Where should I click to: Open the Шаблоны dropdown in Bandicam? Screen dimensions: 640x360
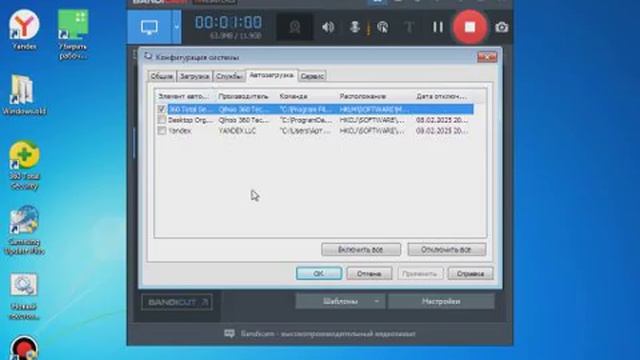click(340, 301)
